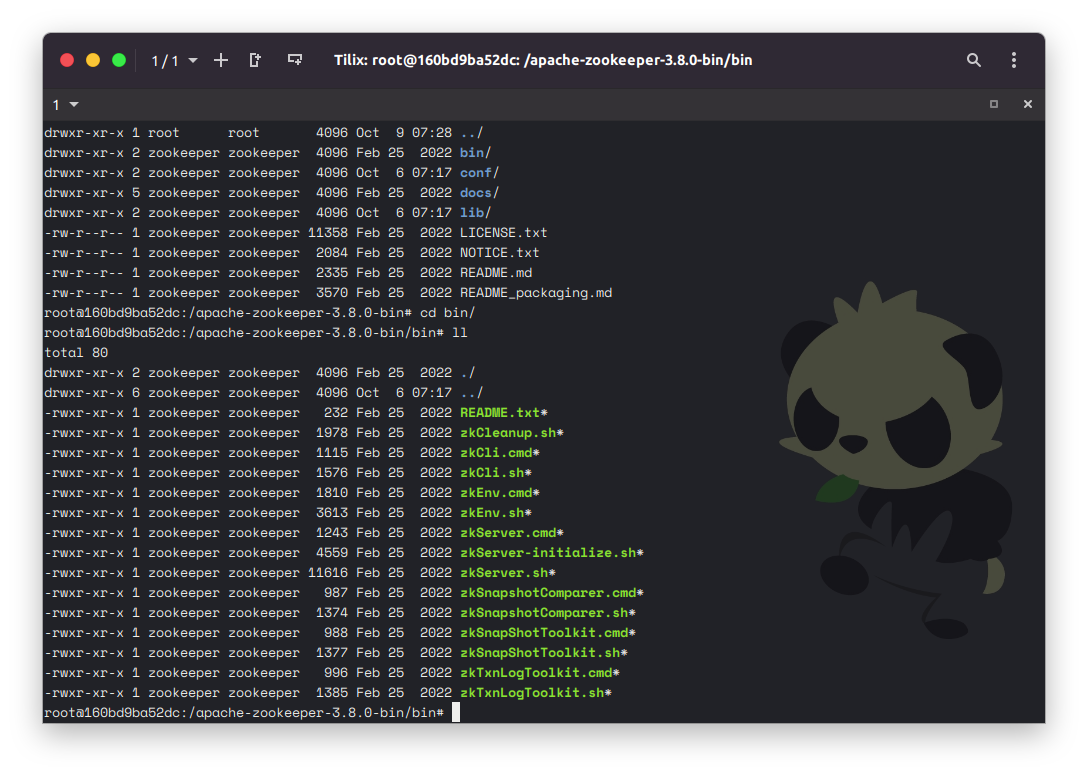Click the zkSnapShotToolkit.cmd file name

(x=544, y=634)
